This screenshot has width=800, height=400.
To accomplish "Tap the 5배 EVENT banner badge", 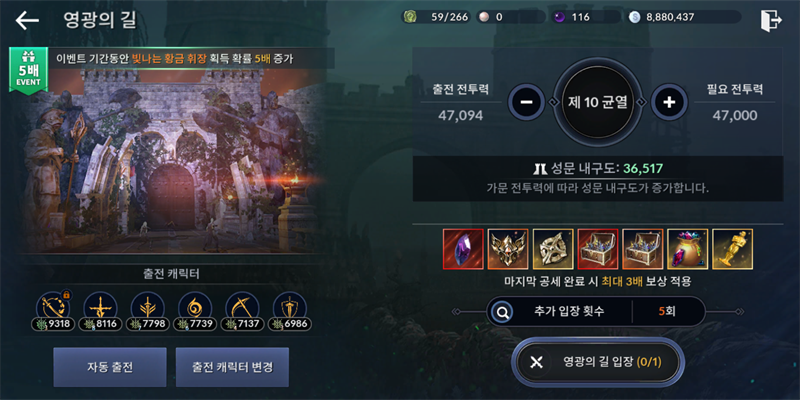I will (29, 70).
